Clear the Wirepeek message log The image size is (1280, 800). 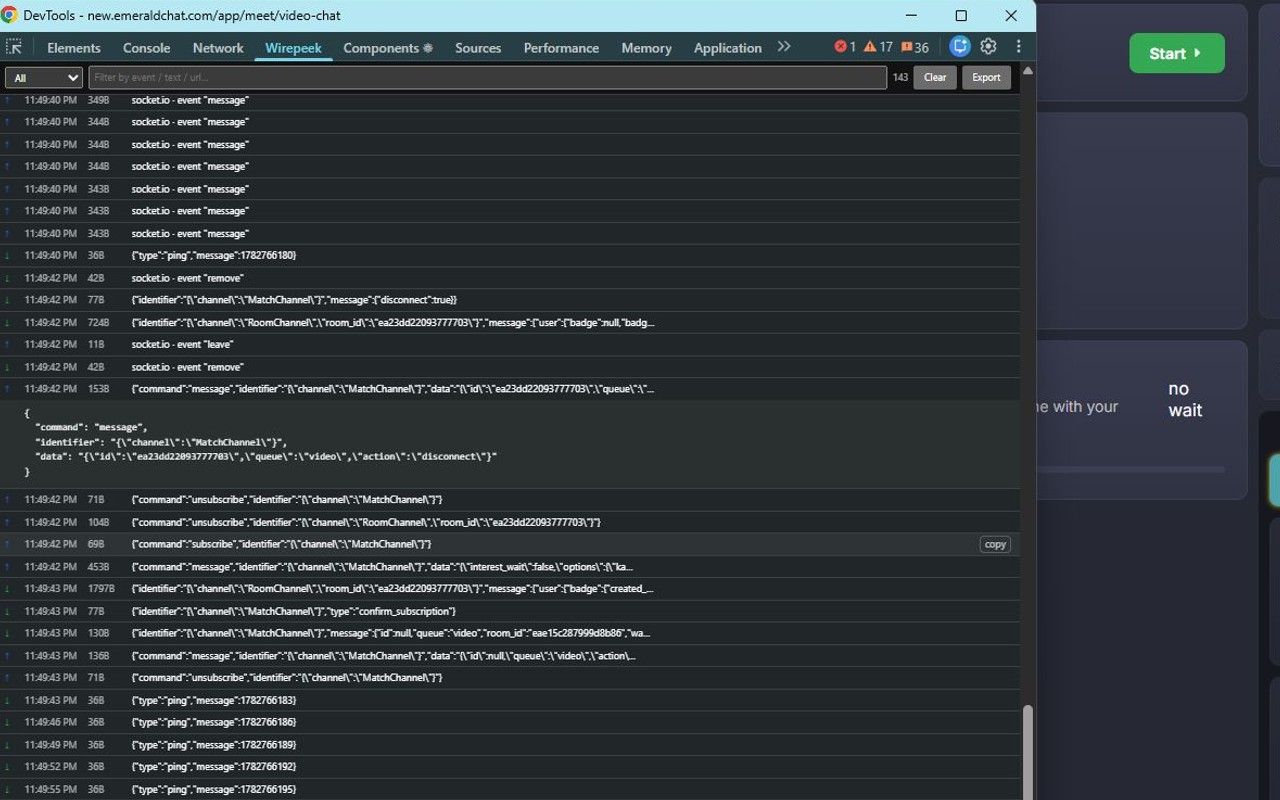[x=935, y=77]
